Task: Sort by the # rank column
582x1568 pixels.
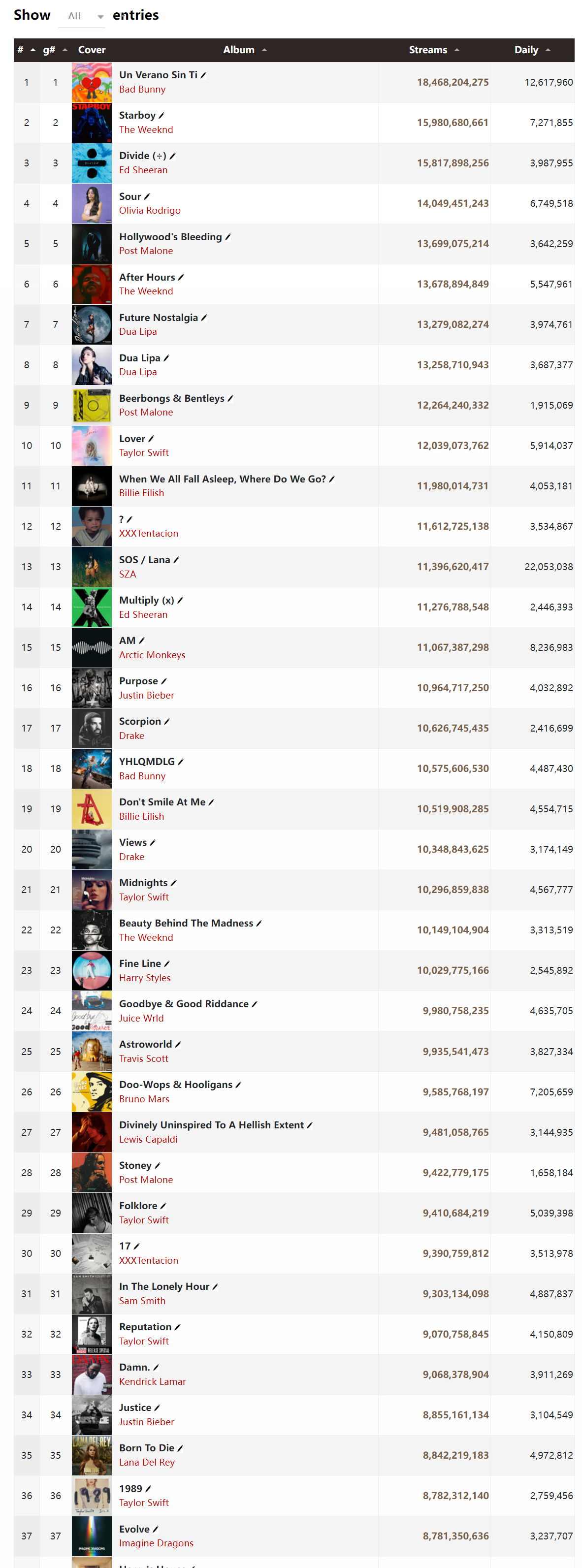Action: click(x=26, y=50)
